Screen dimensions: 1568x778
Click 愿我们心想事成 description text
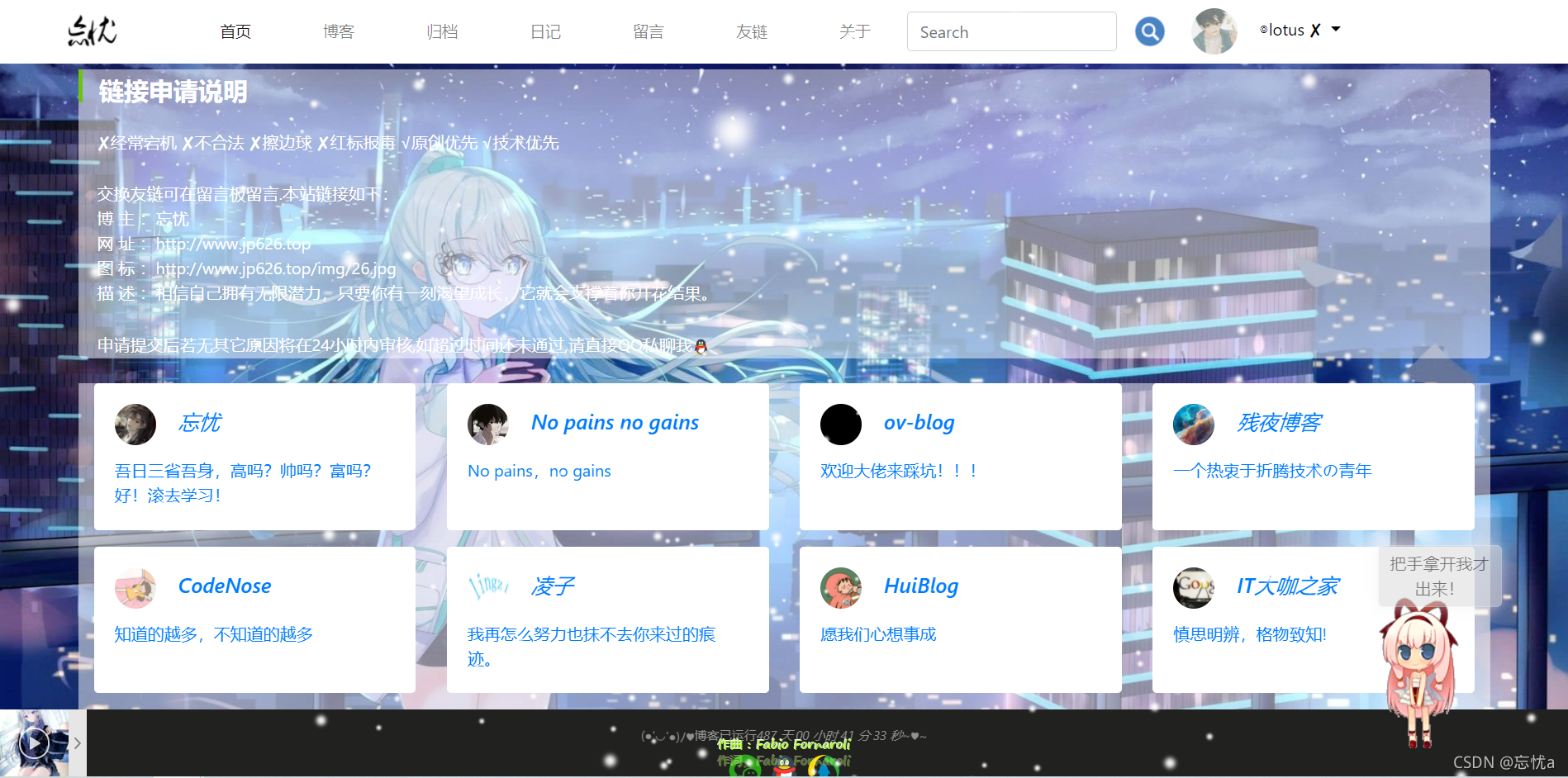point(878,634)
